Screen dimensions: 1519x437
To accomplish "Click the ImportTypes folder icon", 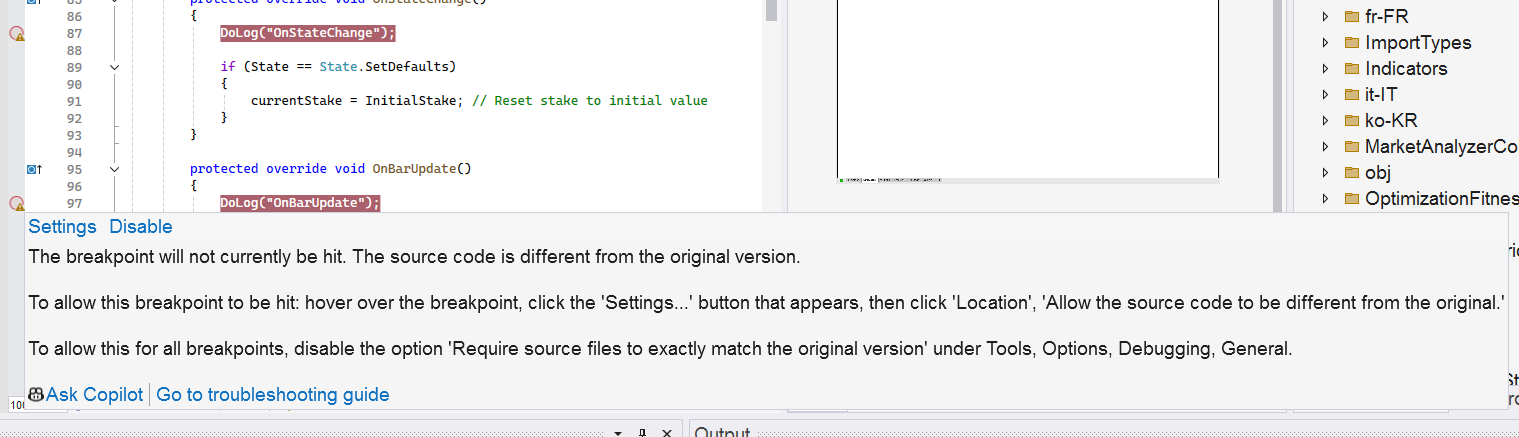I will (x=1352, y=43).
